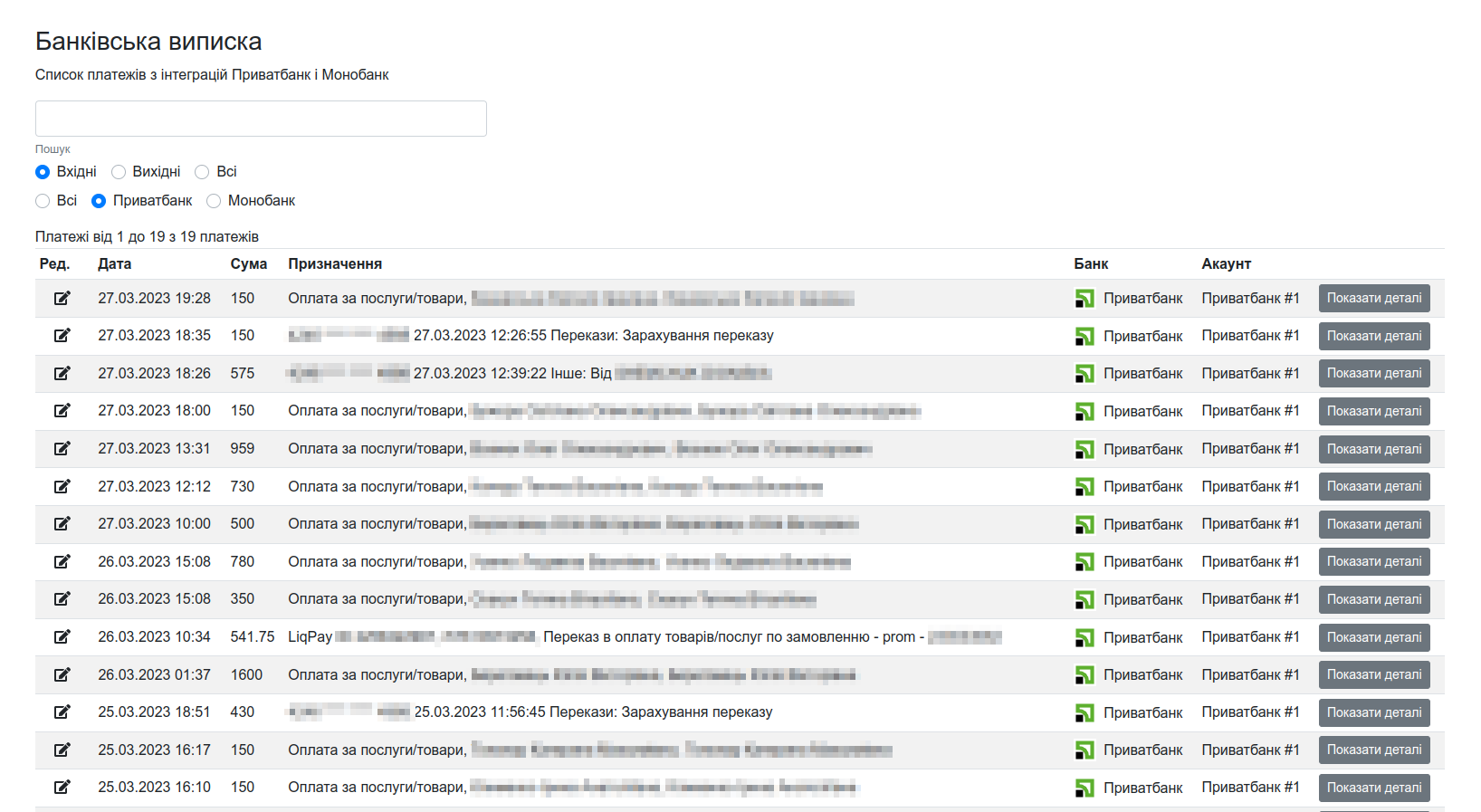Show details for 27.03.2023 19:28 payment
The width and height of the screenshot is (1481, 812).
tap(1374, 298)
